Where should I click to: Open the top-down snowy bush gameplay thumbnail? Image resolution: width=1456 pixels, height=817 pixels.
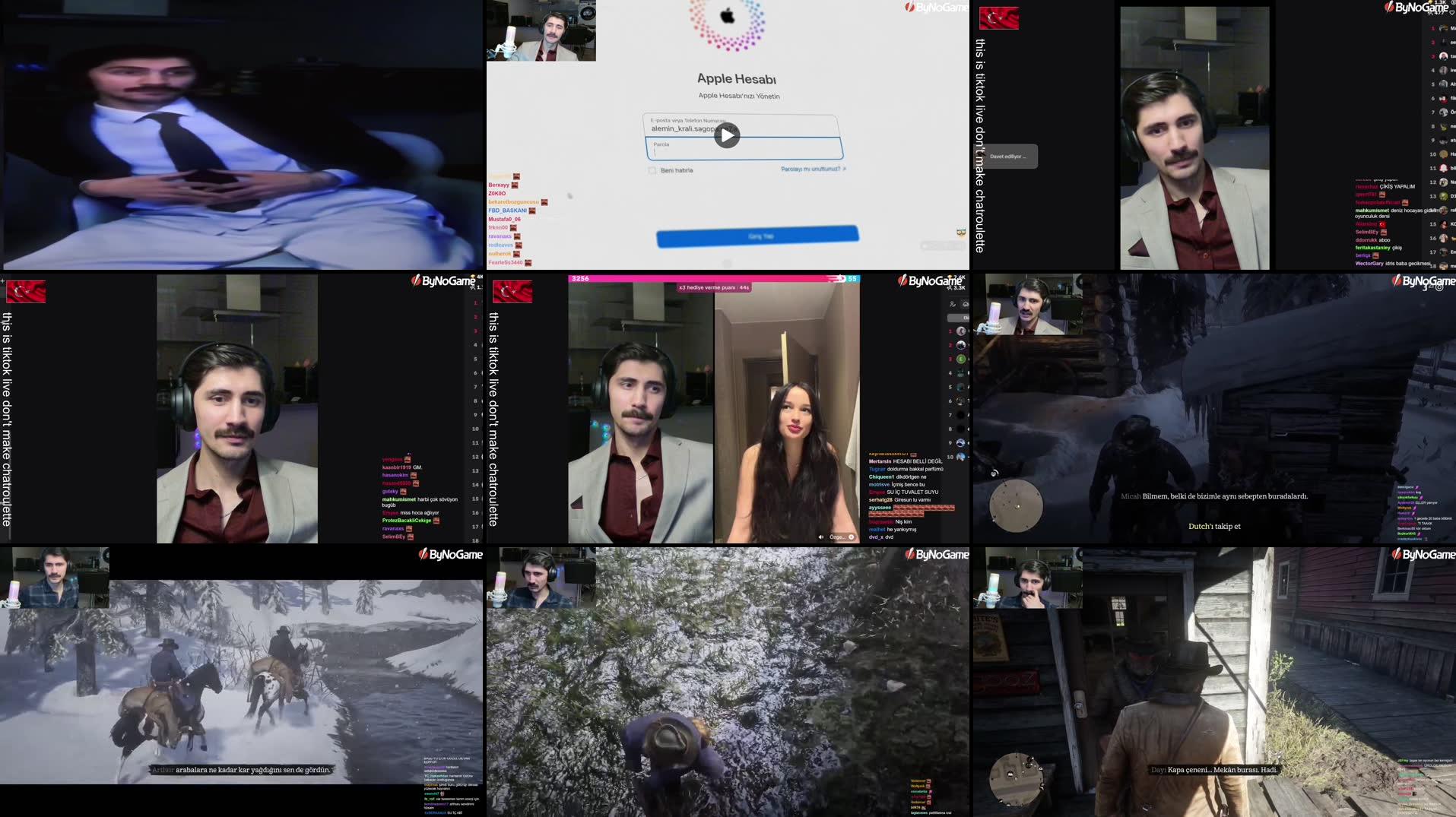(x=728, y=682)
